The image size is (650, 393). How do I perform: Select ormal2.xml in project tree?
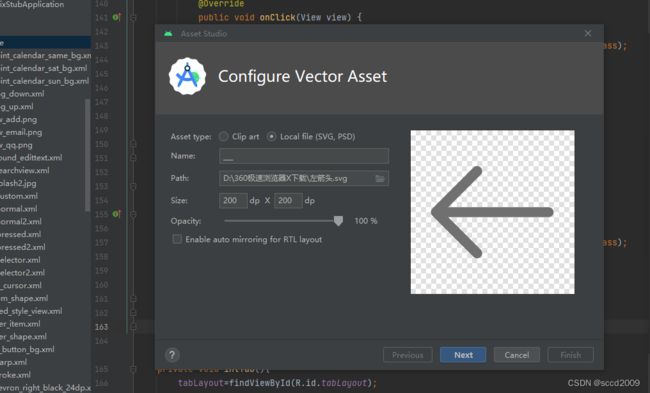pos(21,221)
